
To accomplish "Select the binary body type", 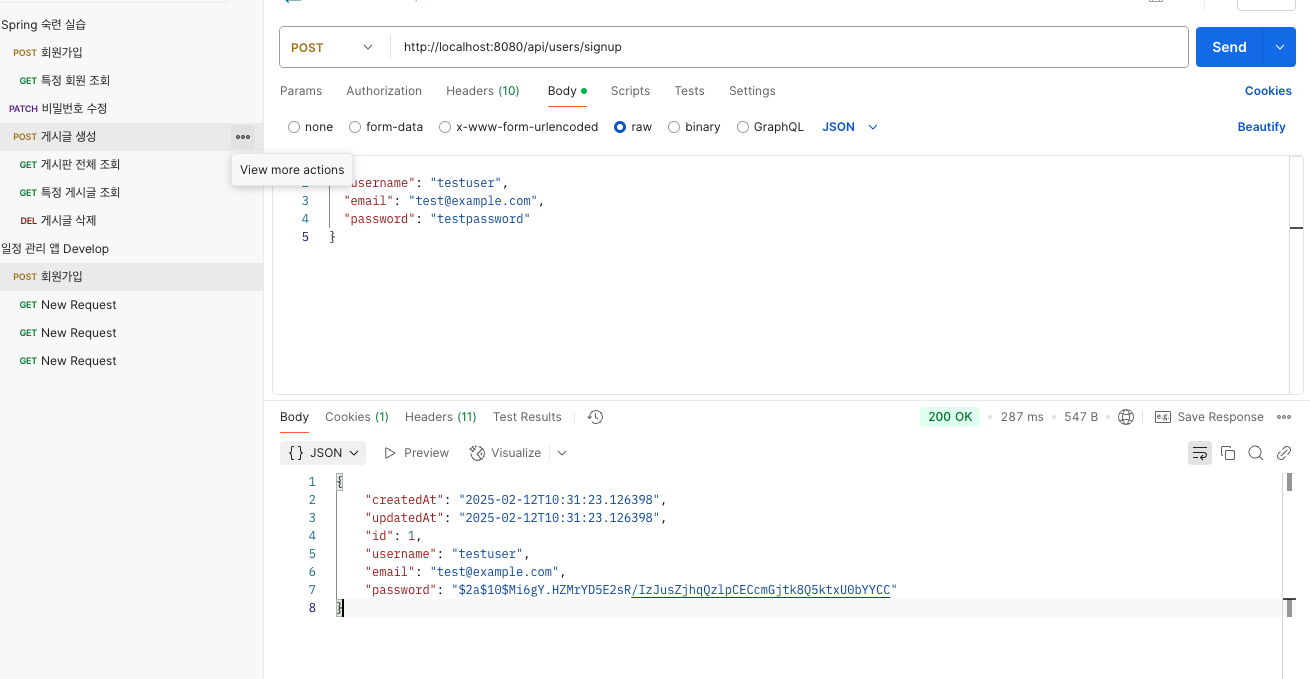I will 694,127.
